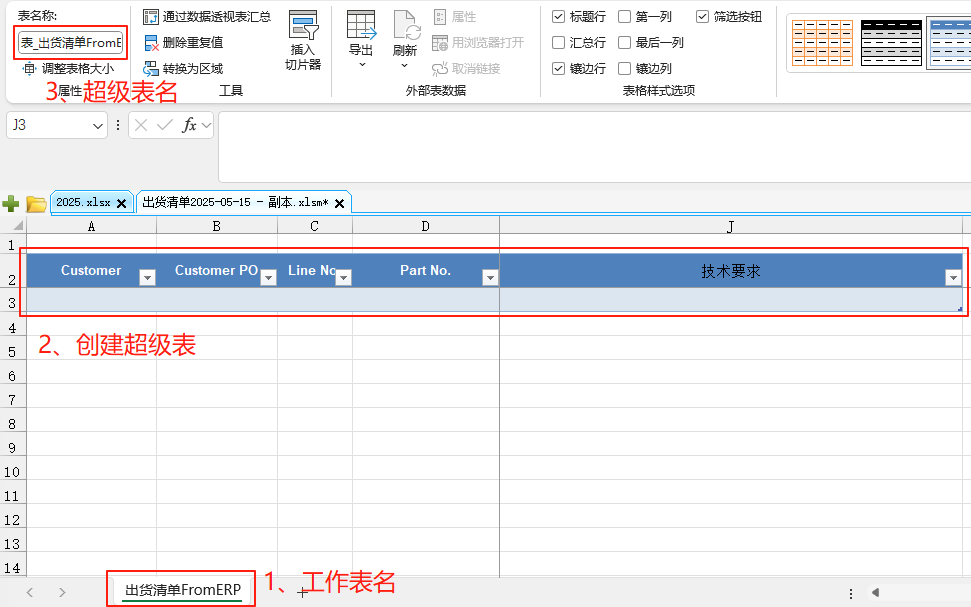
Task: Click the Name Box showing J3
Action: [x=50, y=125]
